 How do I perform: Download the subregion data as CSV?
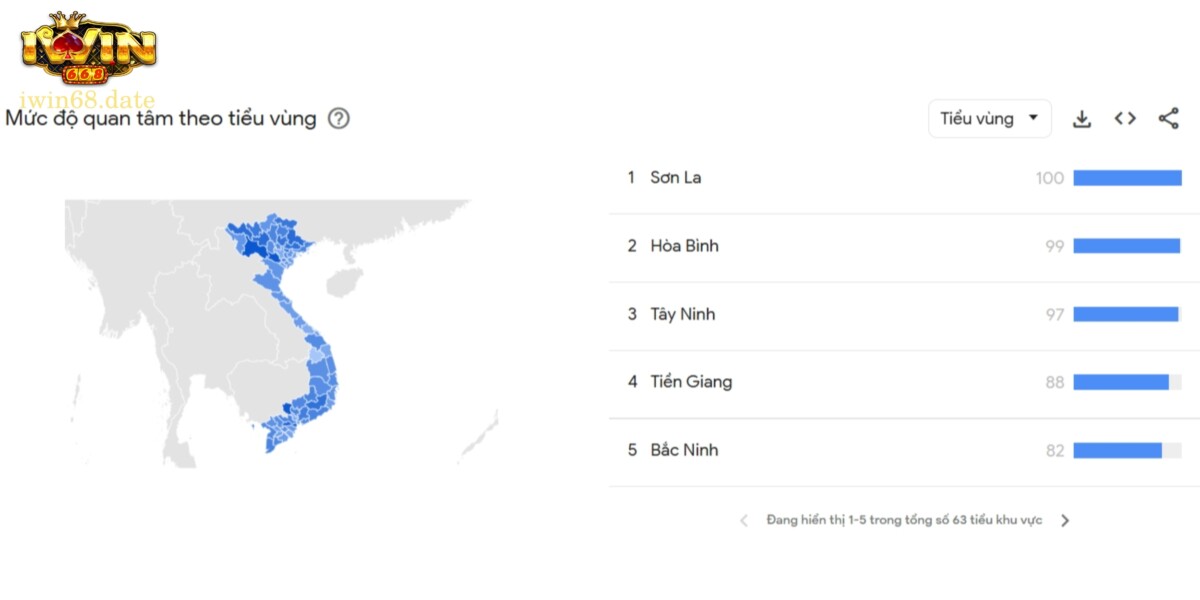(x=1081, y=119)
